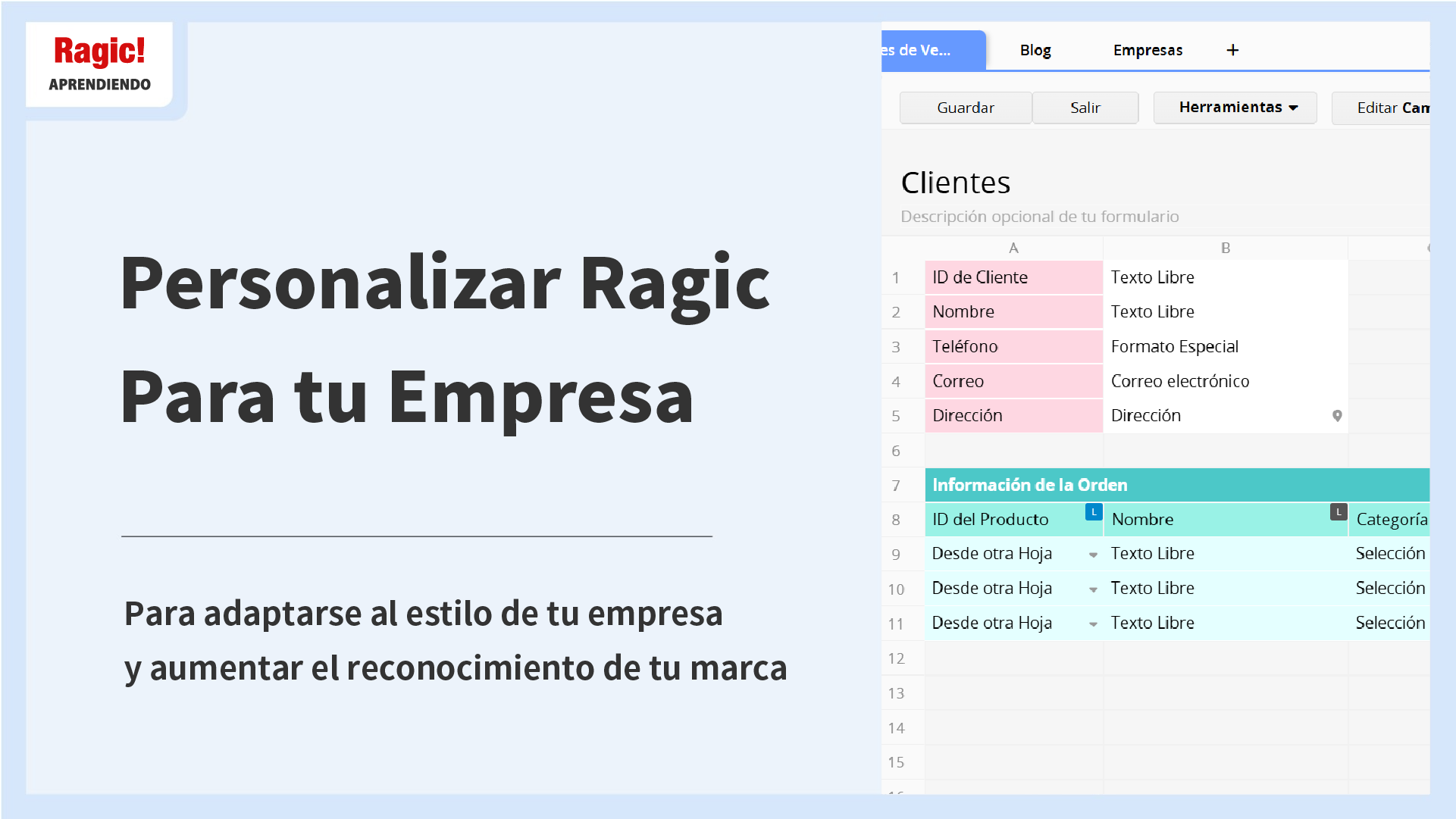
Task: Switch to the Empresas tab
Action: (1147, 50)
